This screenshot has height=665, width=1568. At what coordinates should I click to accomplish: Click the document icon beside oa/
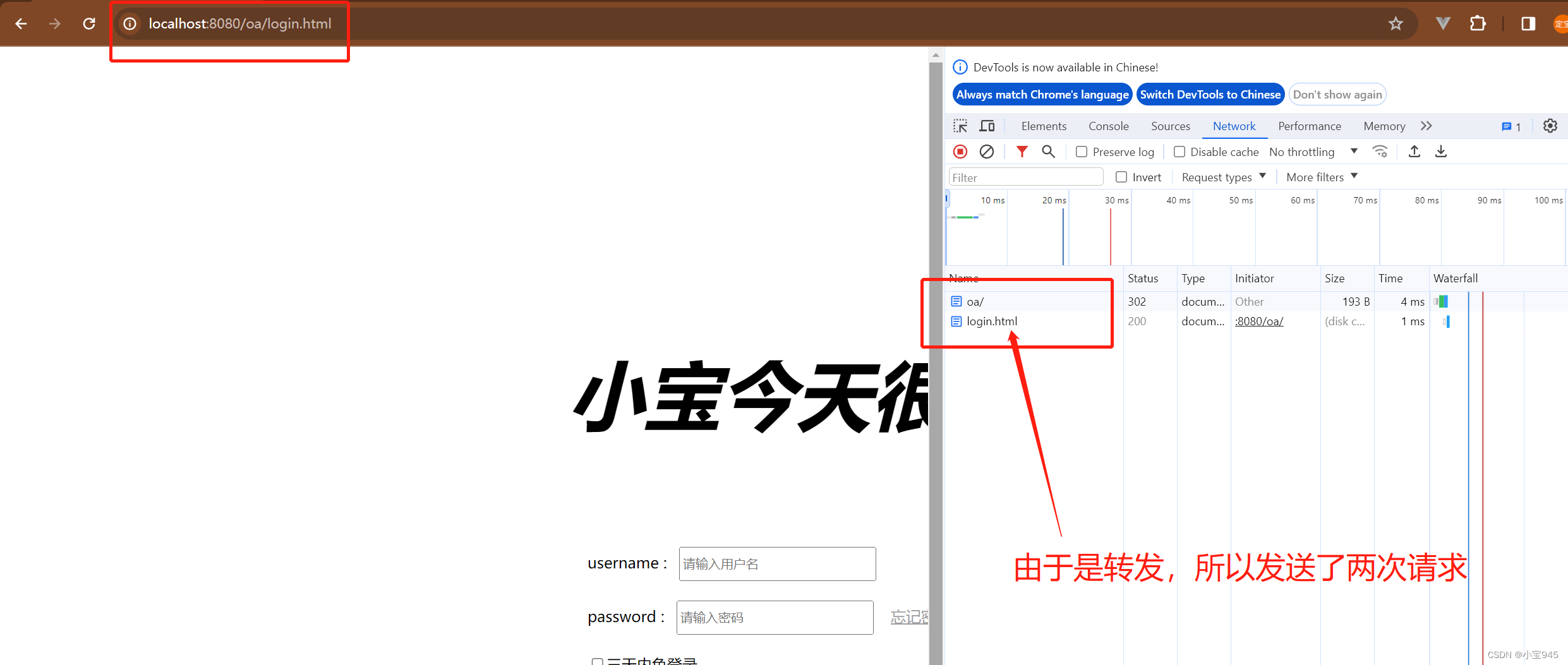[x=956, y=302]
